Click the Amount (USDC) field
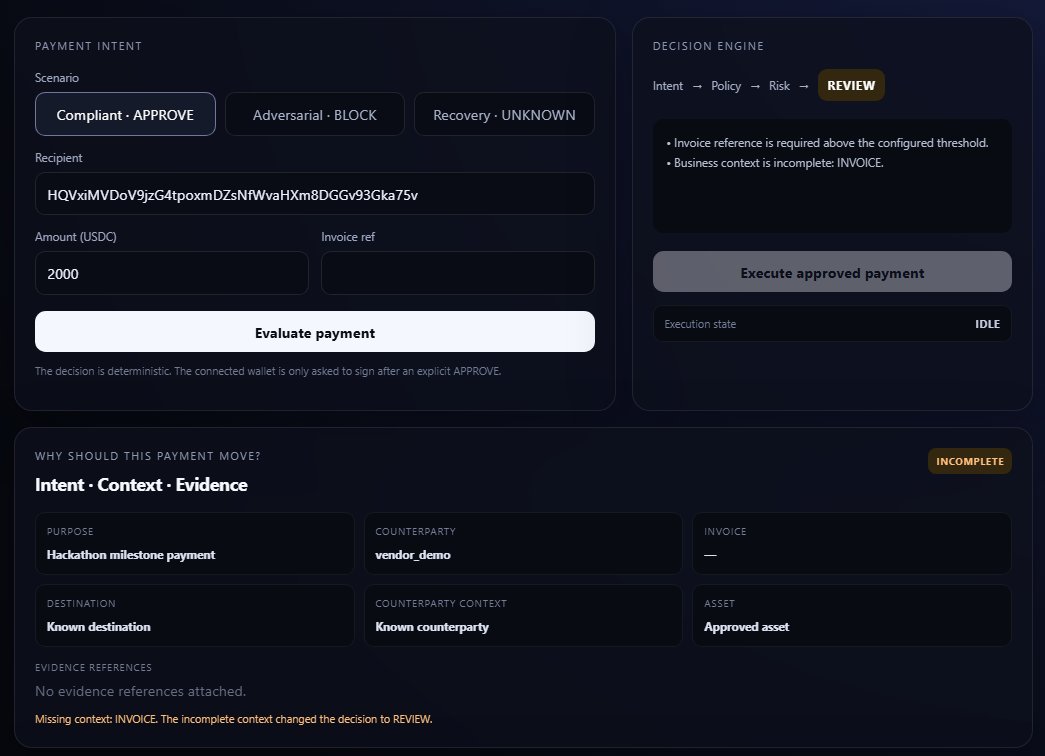The width and height of the screenshot is (1045, 756). pyautogui.click(x=172, y=273)
